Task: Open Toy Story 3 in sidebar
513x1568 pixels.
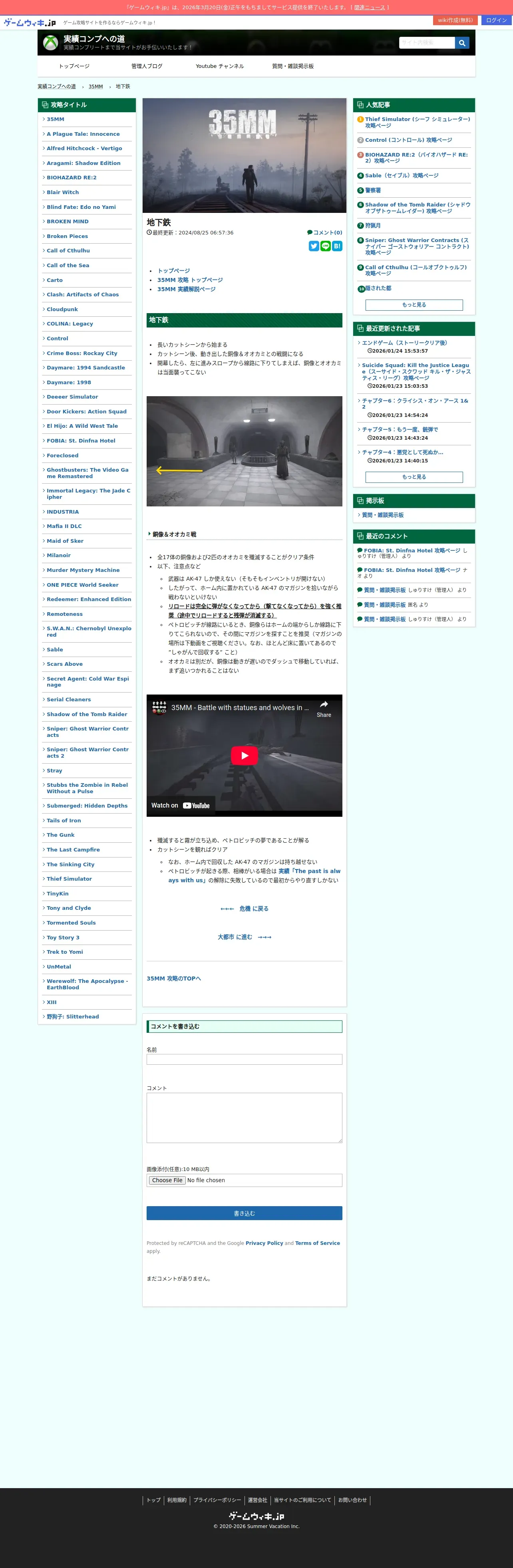Action: 64,937
